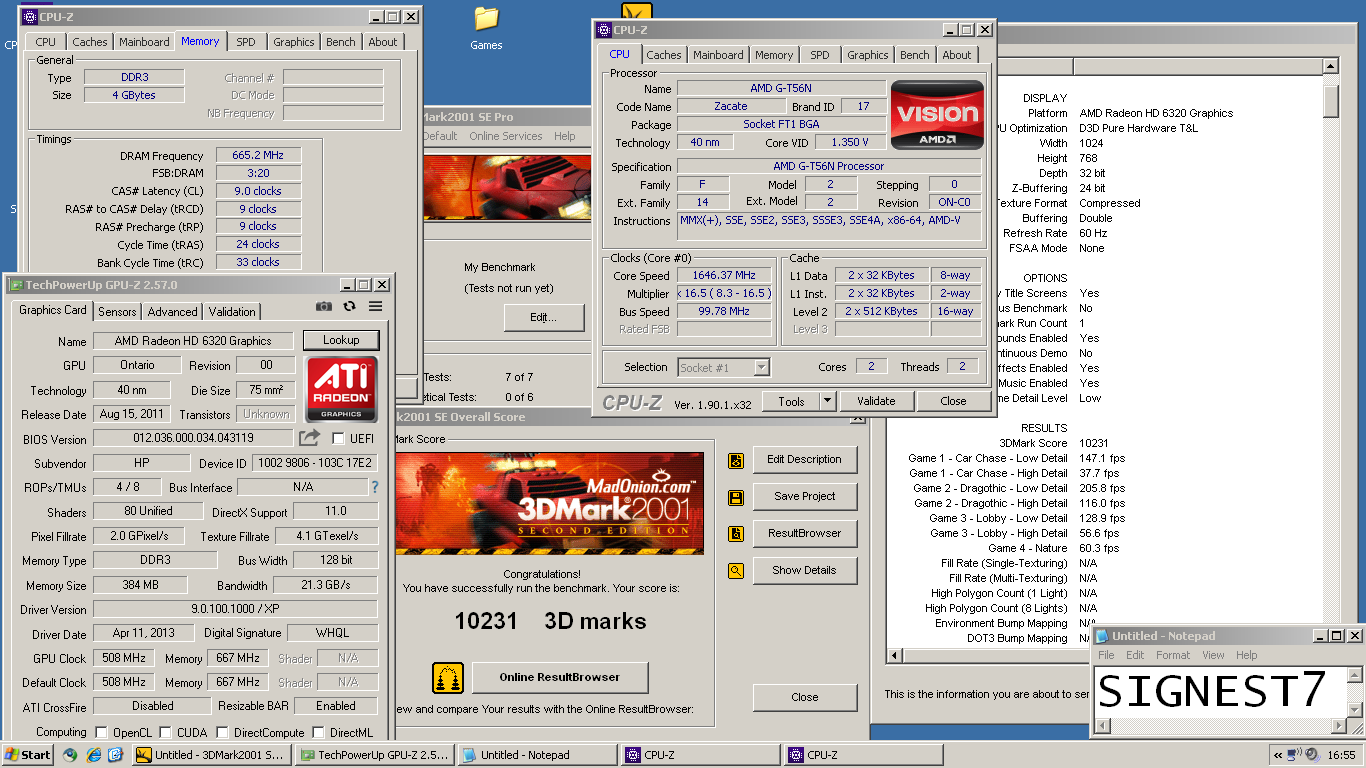Open the Format menu in Notepad
This screenshot has height=768, width=1366.
tap(1173, 655)
